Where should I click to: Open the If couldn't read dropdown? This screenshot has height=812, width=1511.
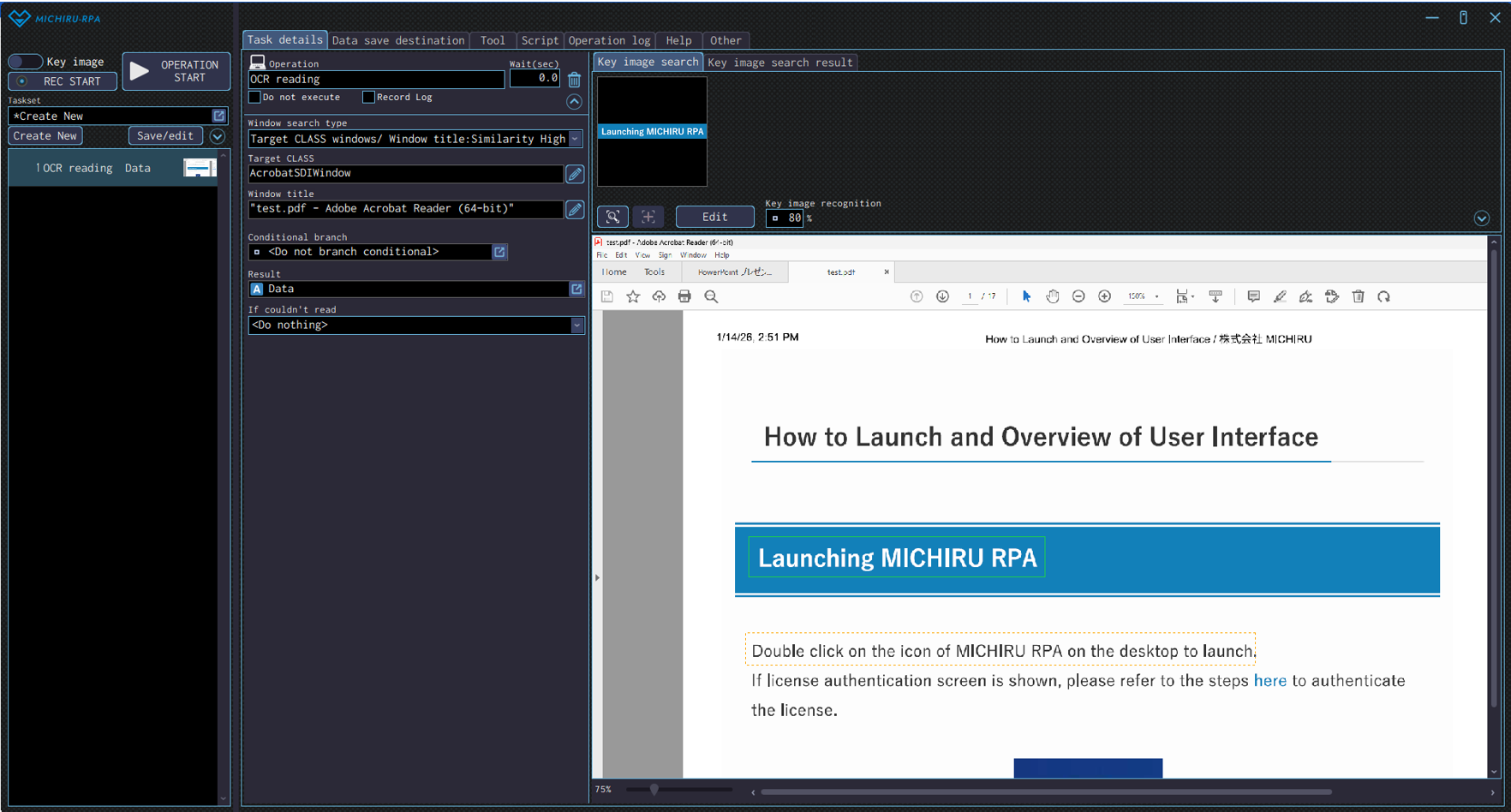pyautogui.click(x=576, y=325)
